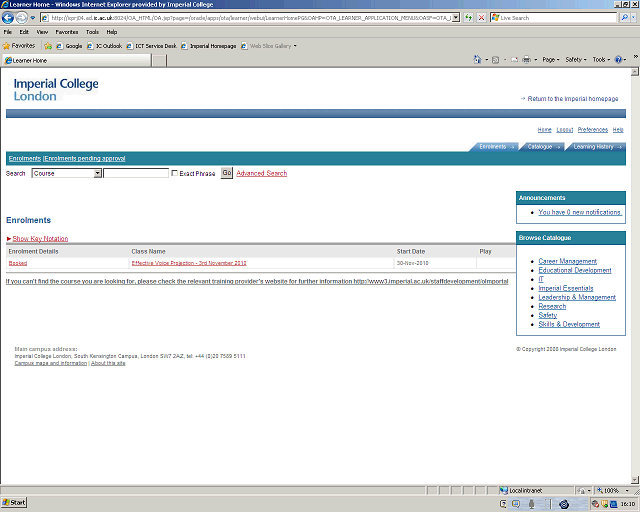Screen dimensions: 640x512
Task: Click the browser Back arrow button
Action: point(8,18)
